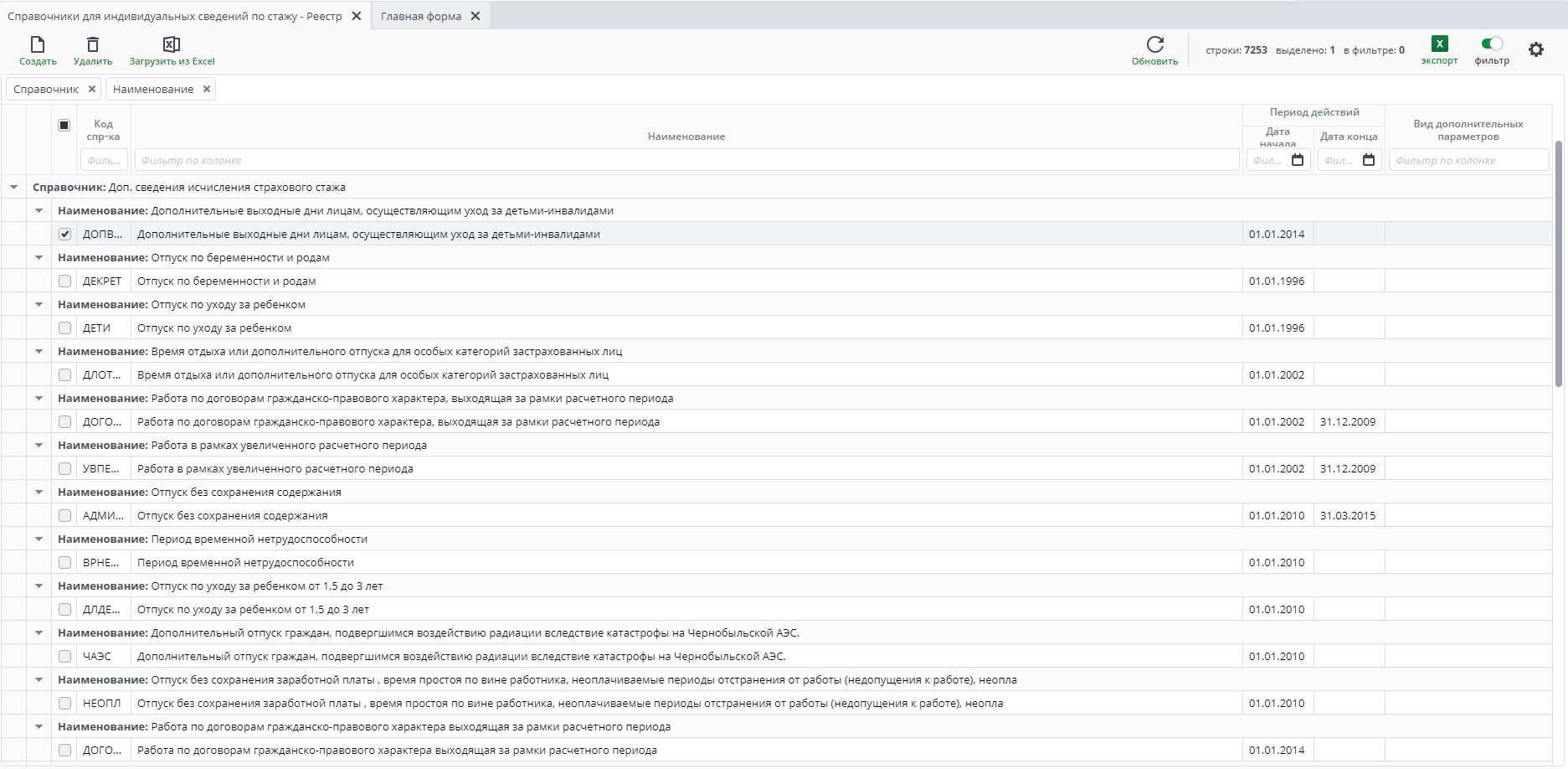Screen dimensions: 1568x769
Task: Select the Справочники для индивидуальных сведений tab
Action: (175, 16)
